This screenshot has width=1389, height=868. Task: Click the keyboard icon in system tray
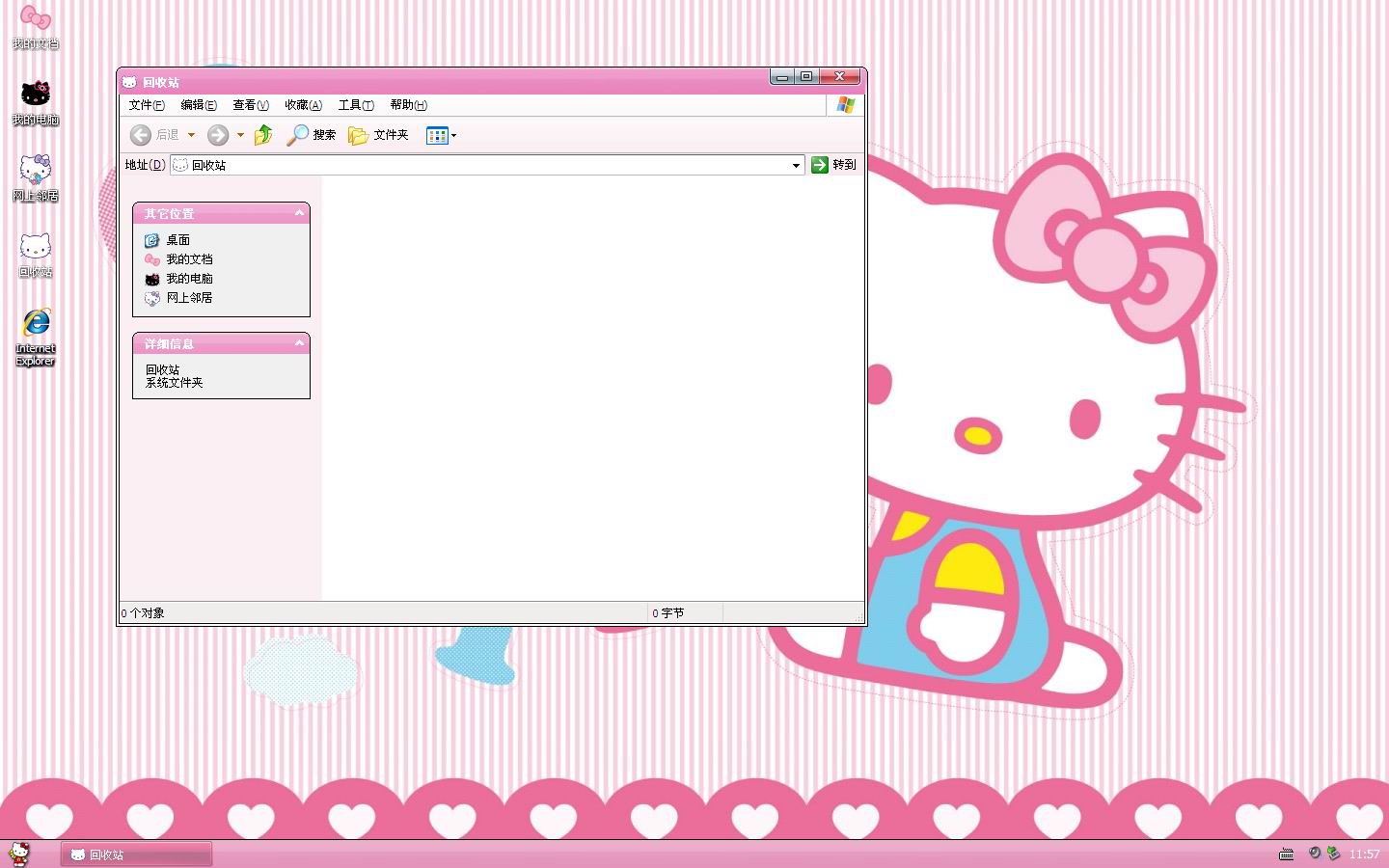pos(1286,854)
